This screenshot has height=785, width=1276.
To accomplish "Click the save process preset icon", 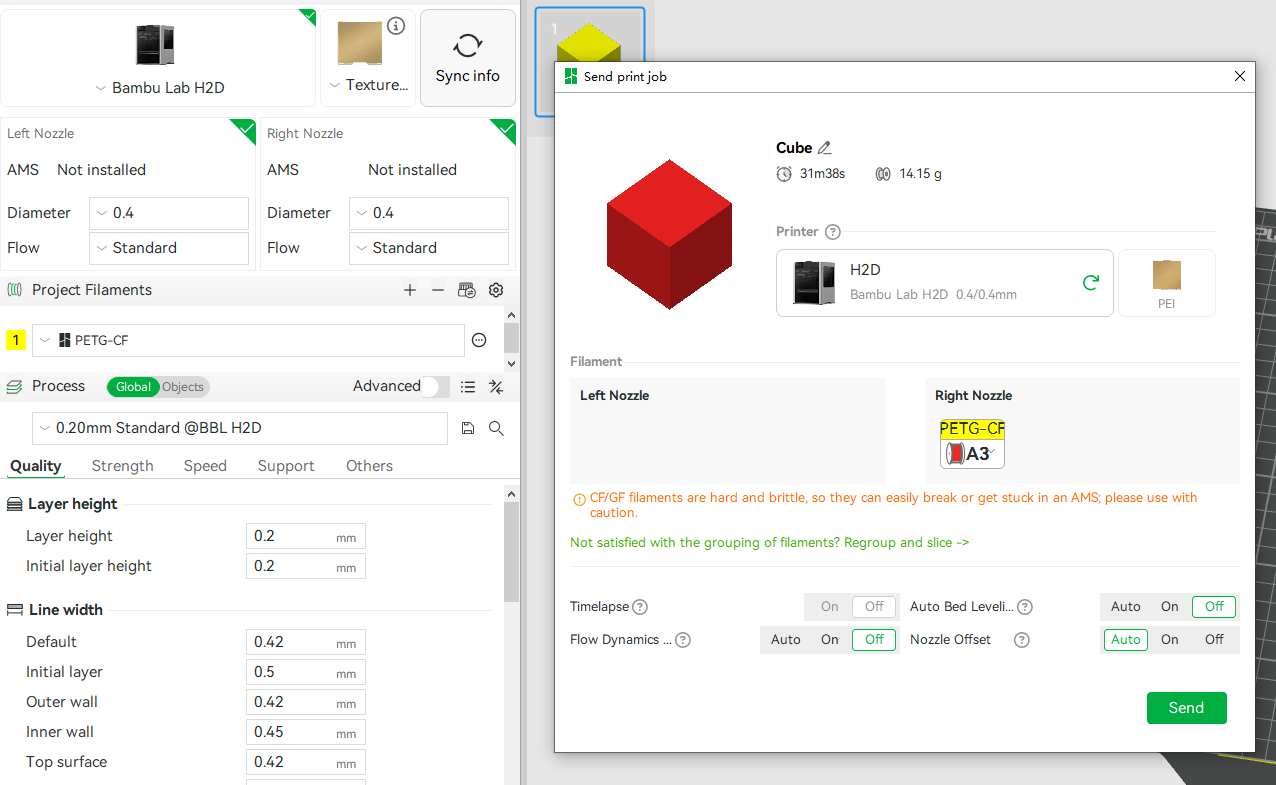I will pyautogui.click(x=467, y=428).
